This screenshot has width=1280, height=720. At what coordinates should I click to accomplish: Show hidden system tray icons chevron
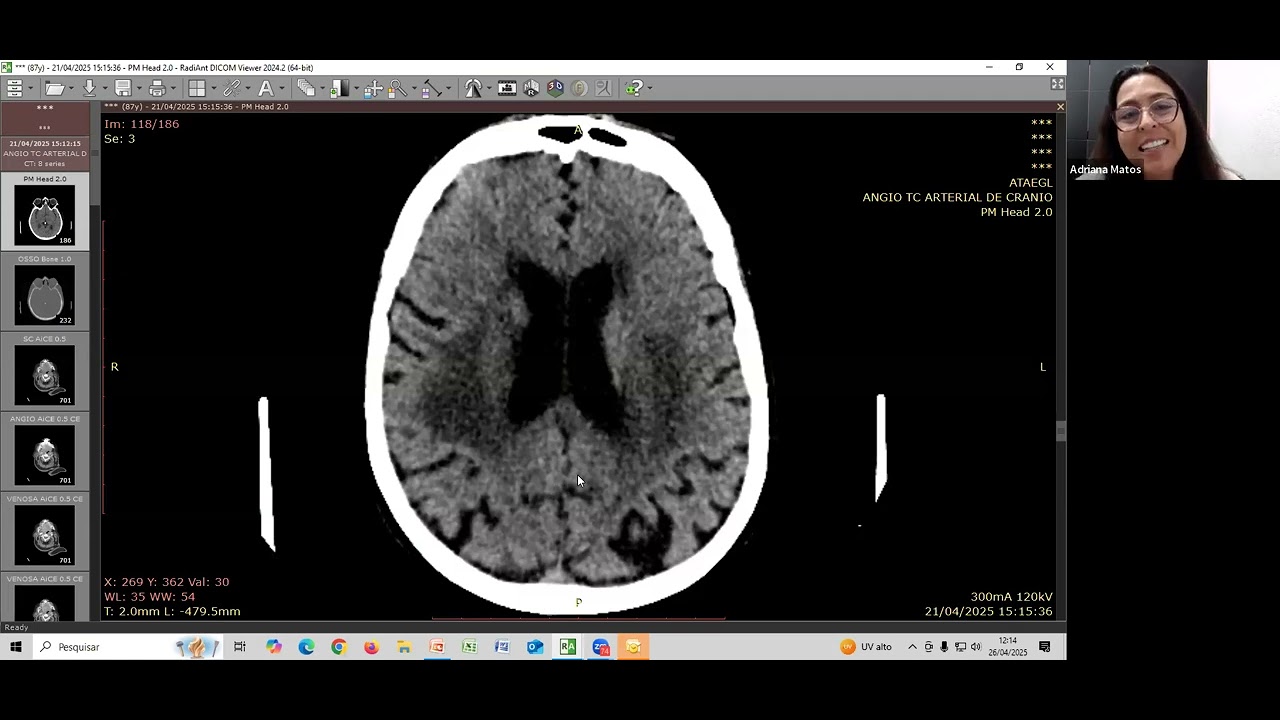point(912,647)
